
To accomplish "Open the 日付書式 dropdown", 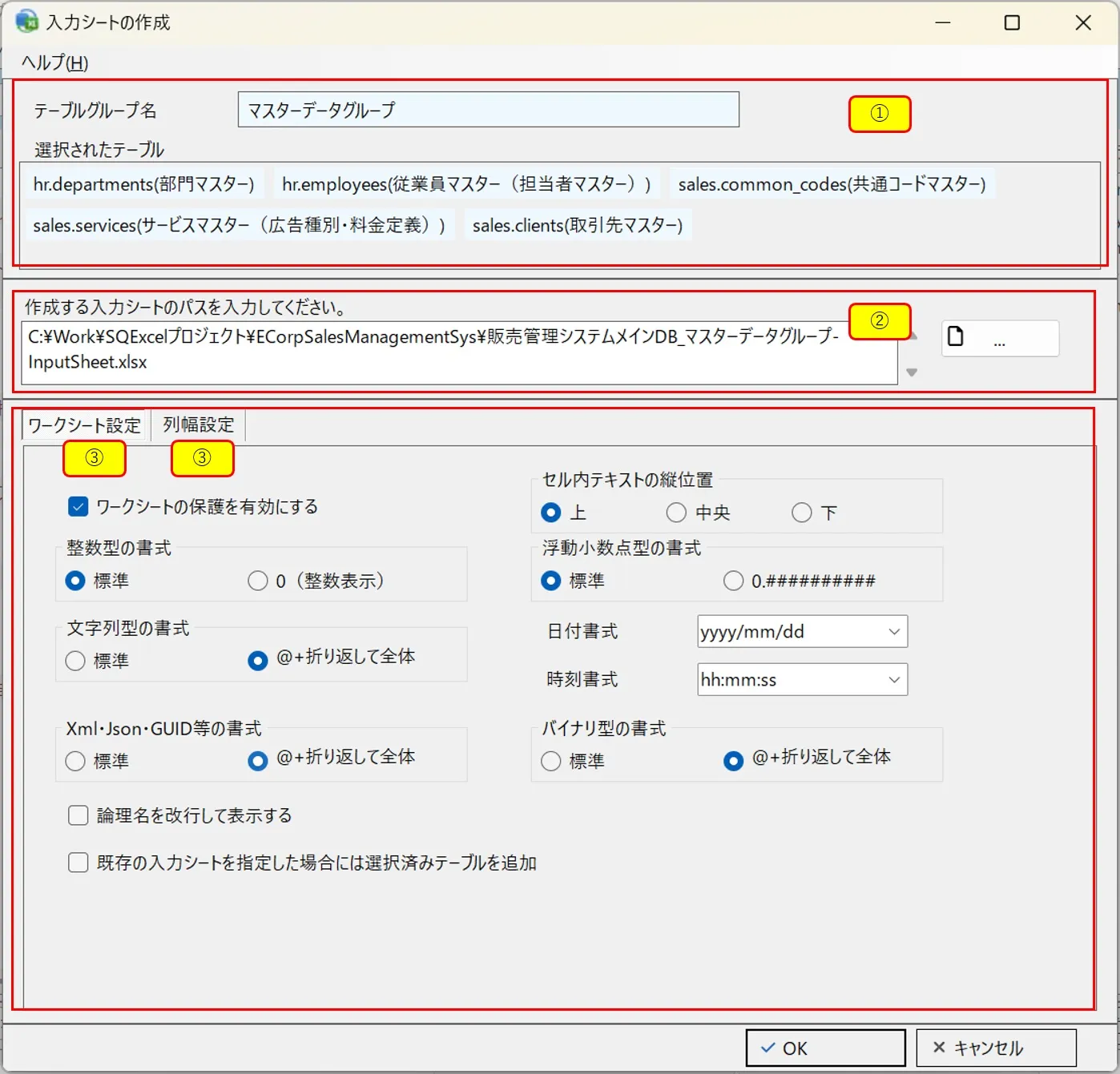I will point(802,631).
